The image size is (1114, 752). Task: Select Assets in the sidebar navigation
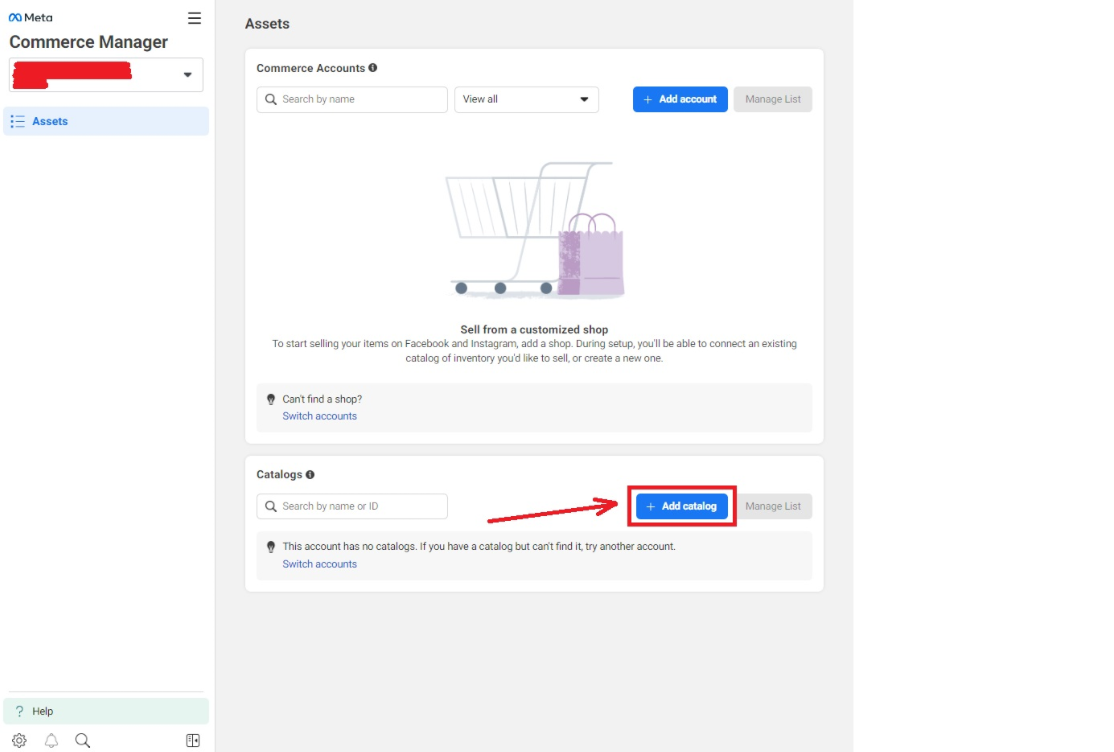[x=106, y=121]
